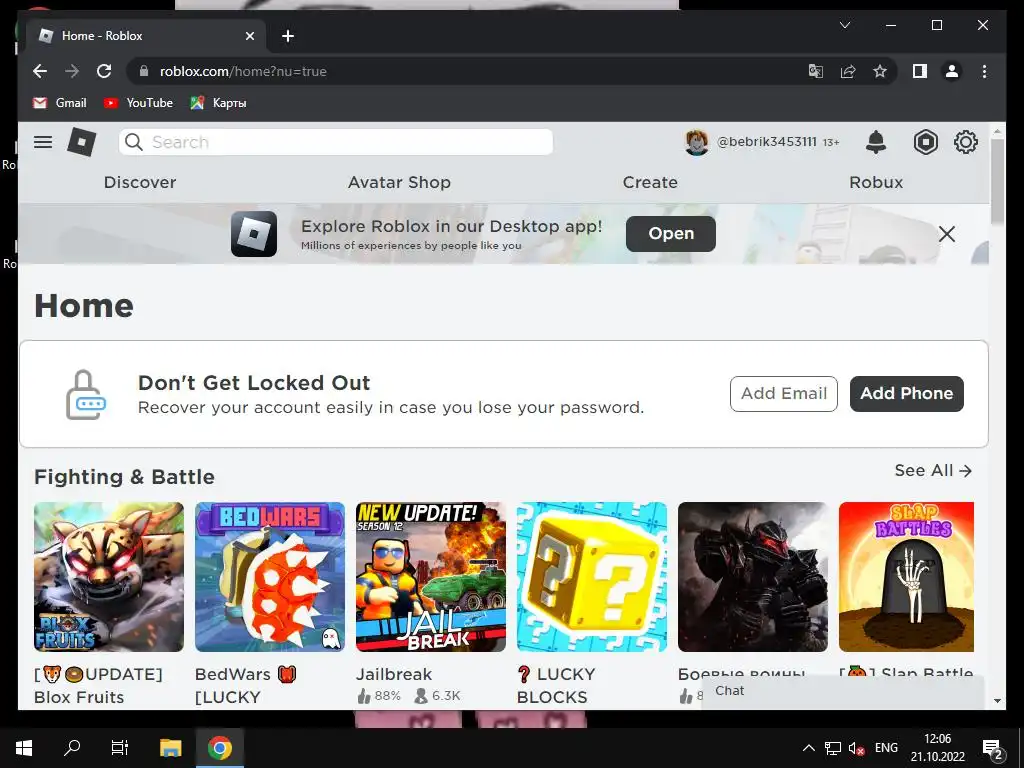Screen dimensions: 1024x768
Task: Open the notifications bell
Action: coord(876,142)
